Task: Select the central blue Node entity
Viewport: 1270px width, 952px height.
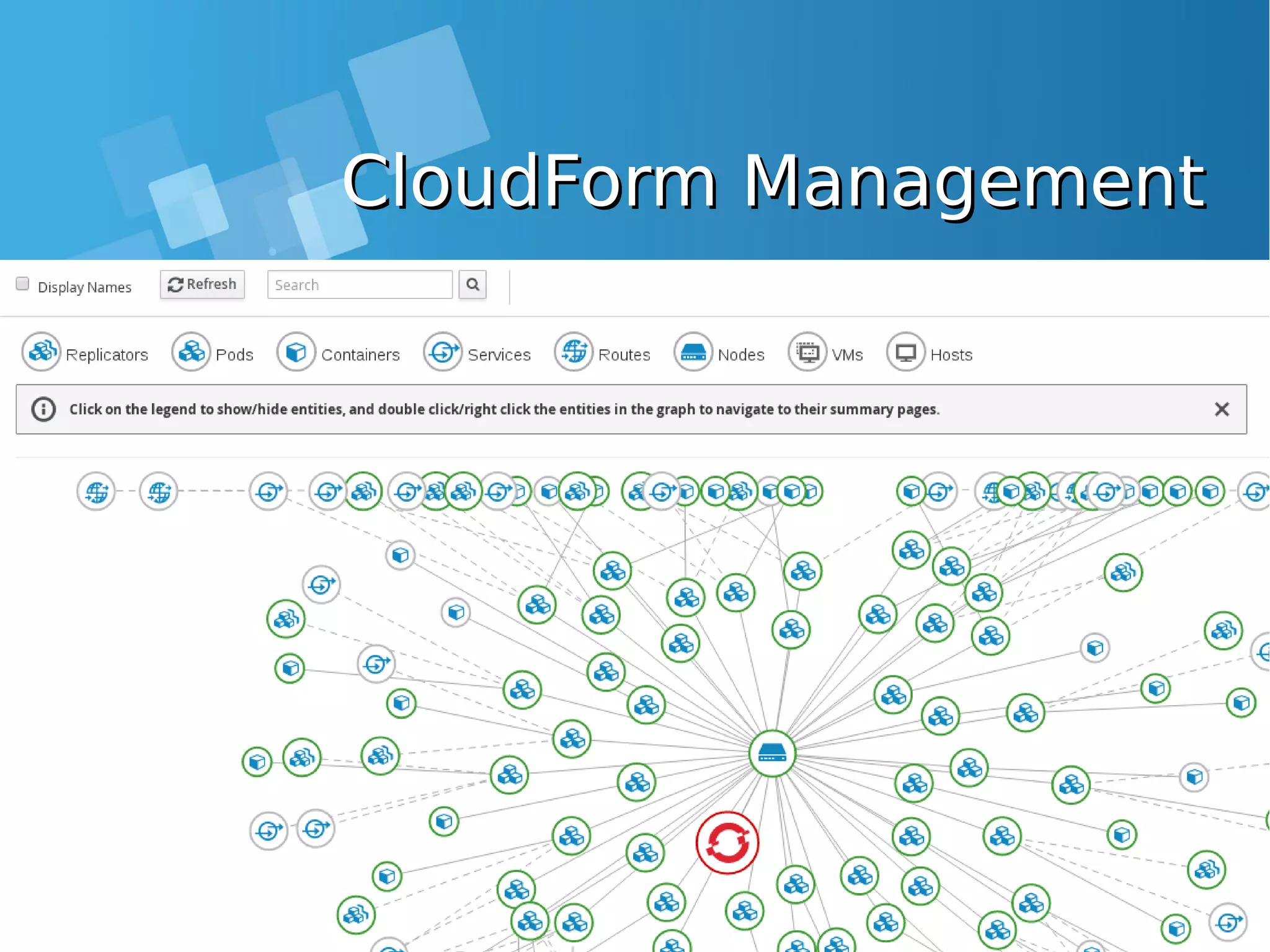Action: click(772, 753)
